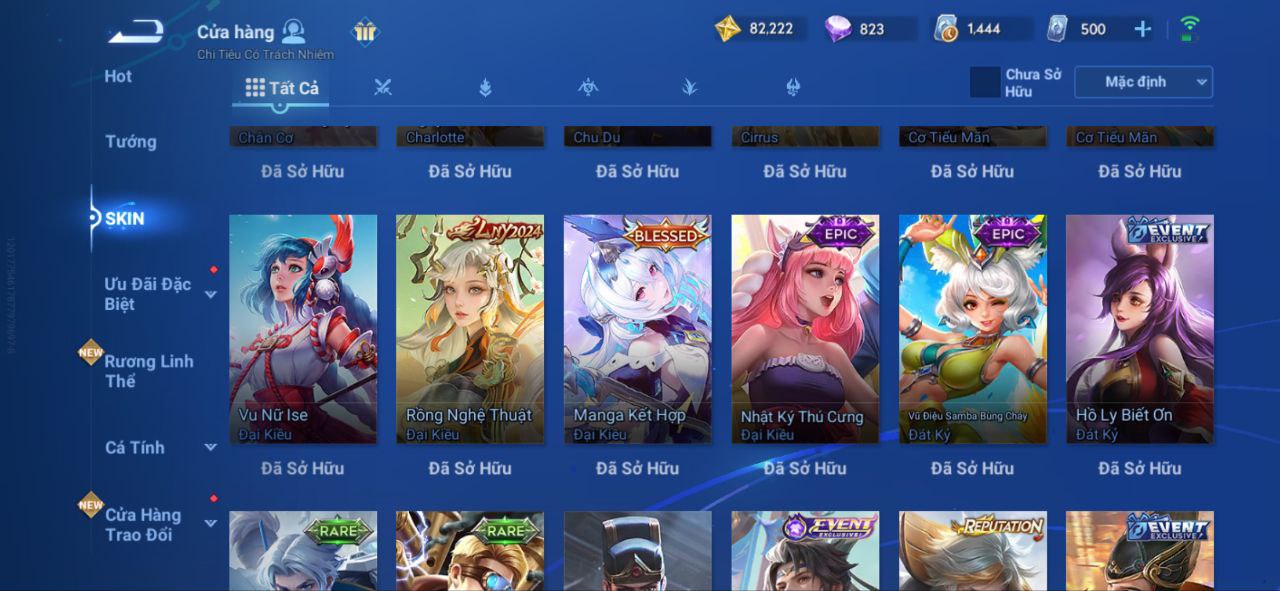Image resolution: width=1280 pixels, height=591 pixels.
Task: Switch to the Tướng menu
Action: pyautogui.click(x=131, y=142)
